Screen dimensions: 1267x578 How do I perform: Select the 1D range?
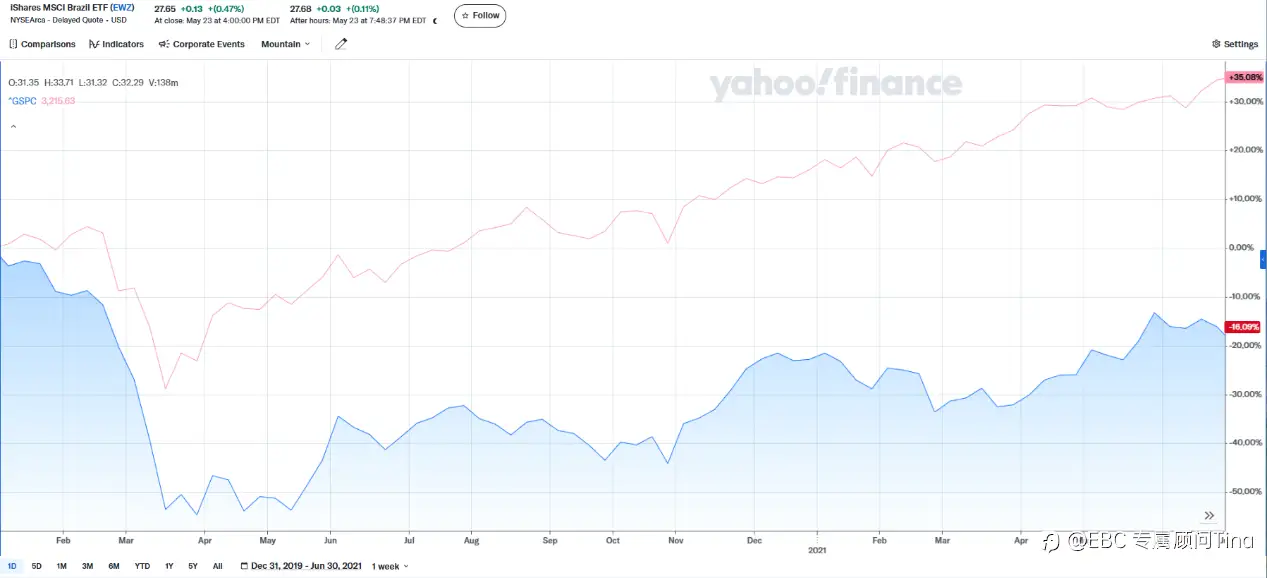coord(12,566)
